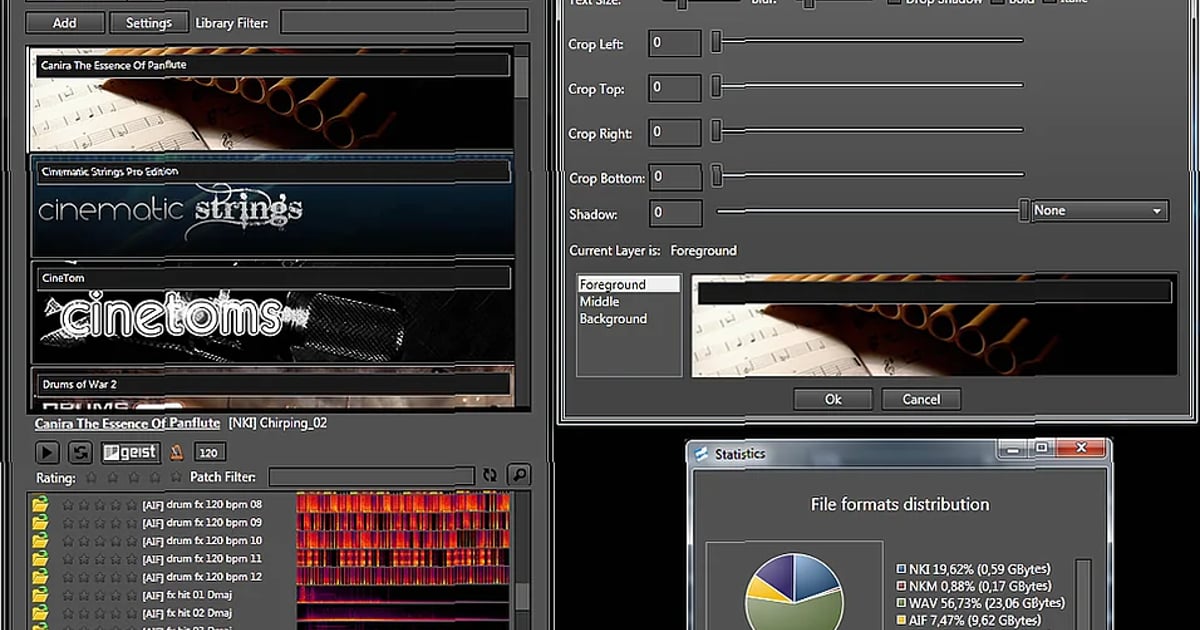Click the Add library button

pyautogui.click(x=64, y=22)
